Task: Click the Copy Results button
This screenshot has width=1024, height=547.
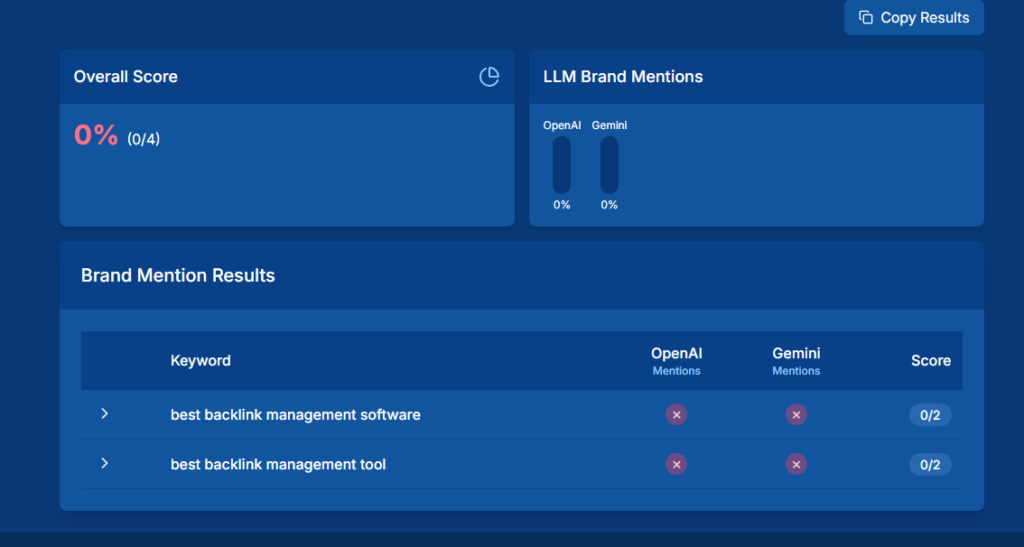Action: [914, 18]
